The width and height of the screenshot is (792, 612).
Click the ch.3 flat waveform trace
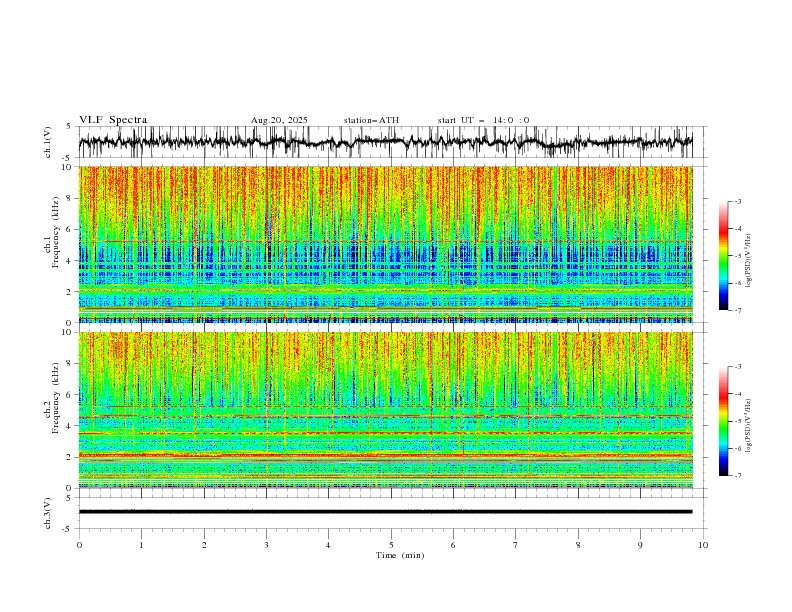(385, 512)
